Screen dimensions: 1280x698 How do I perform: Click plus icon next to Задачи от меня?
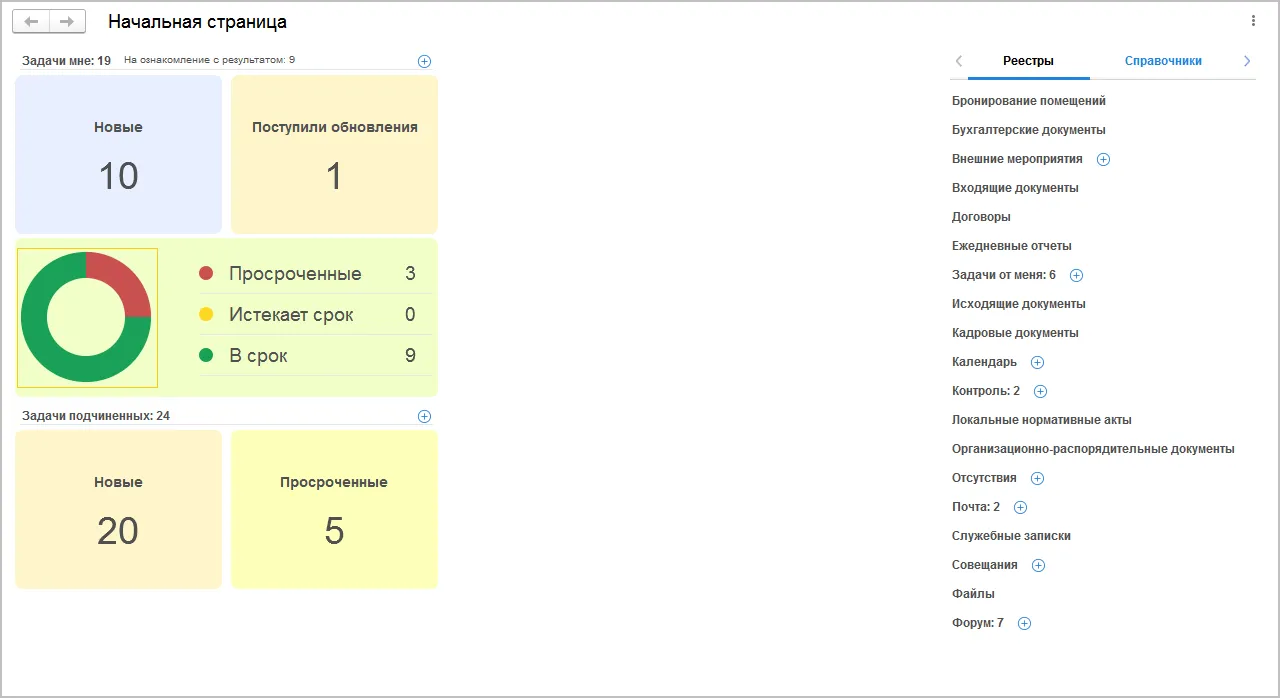coord(1076,275)
